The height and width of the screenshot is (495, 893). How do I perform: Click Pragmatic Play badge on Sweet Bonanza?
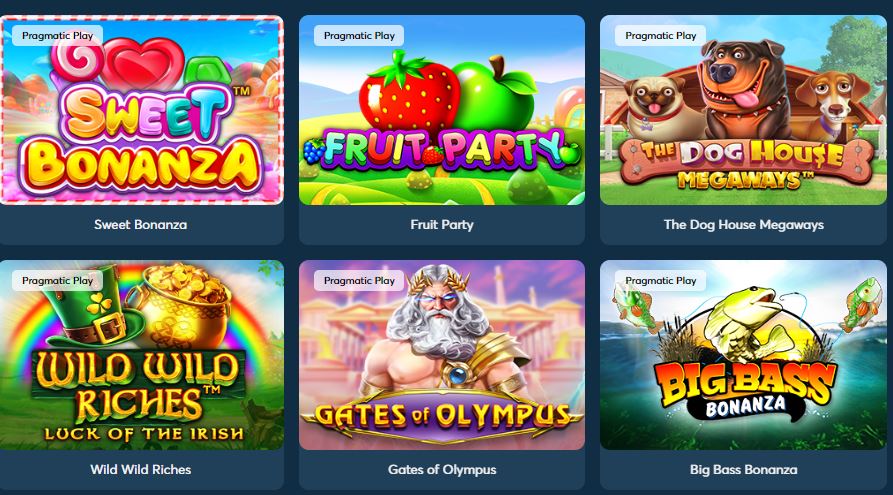58,35
